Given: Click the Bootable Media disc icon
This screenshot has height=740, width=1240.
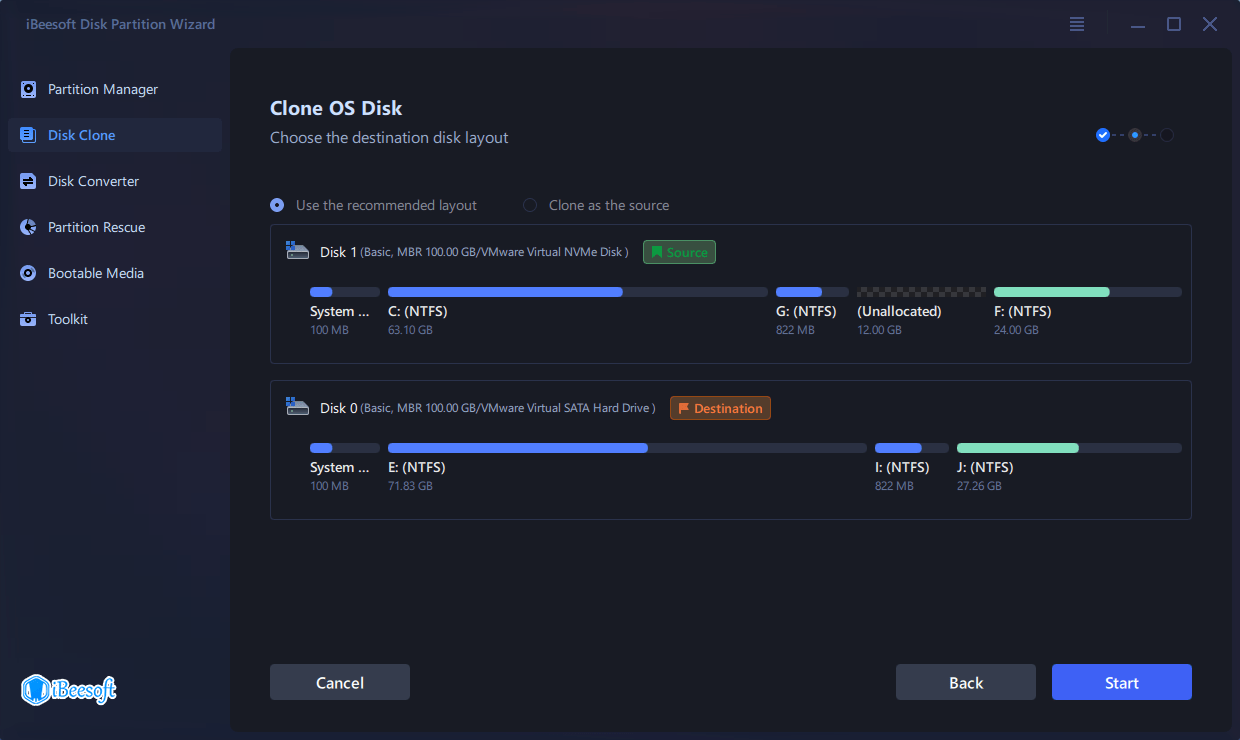Looking at the screenshot, I should 28,273.
